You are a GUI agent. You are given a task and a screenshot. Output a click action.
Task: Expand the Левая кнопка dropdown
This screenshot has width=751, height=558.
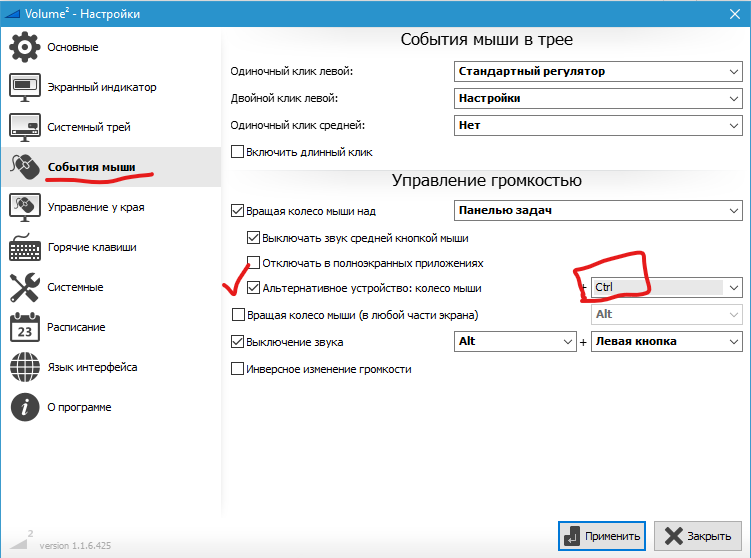[667, 342]
